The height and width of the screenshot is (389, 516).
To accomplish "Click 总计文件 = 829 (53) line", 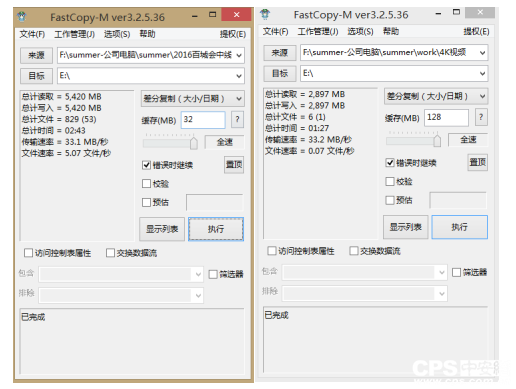I will point(59,119).
